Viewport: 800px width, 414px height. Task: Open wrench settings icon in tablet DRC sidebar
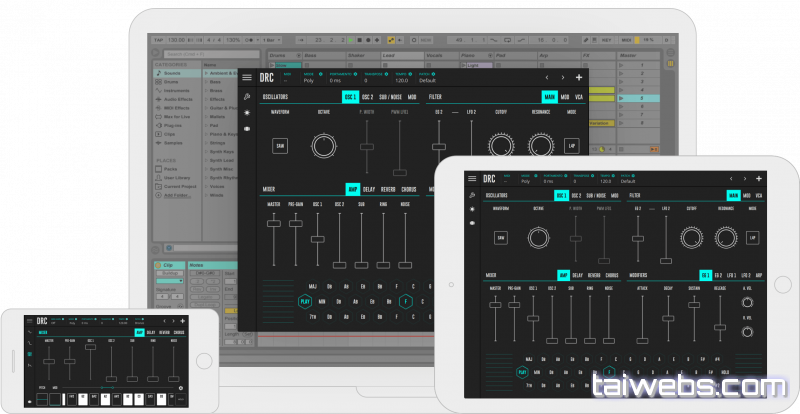click(471, 195)
